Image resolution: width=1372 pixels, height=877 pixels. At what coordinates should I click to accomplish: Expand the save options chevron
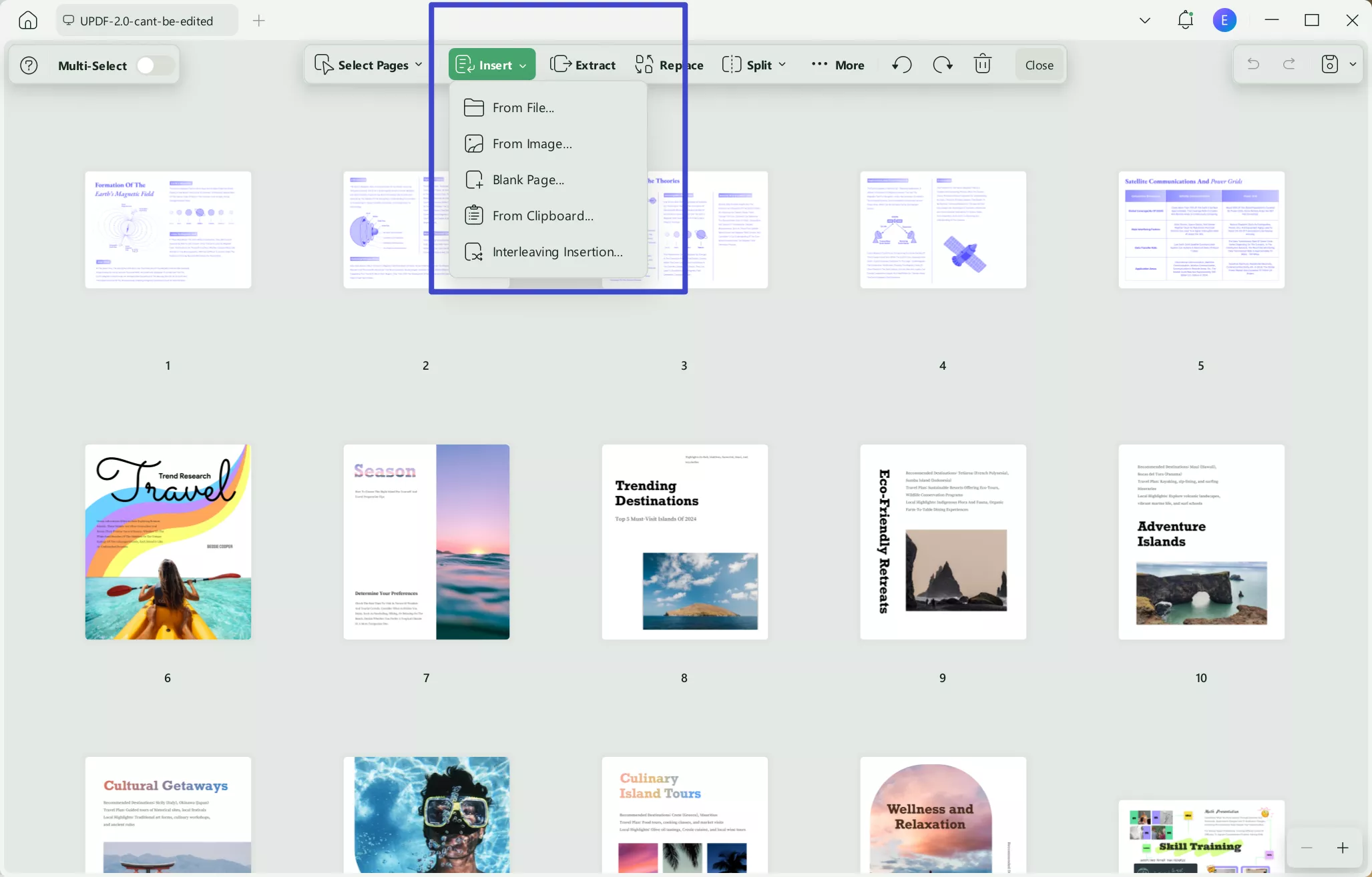coord(1353,64)
